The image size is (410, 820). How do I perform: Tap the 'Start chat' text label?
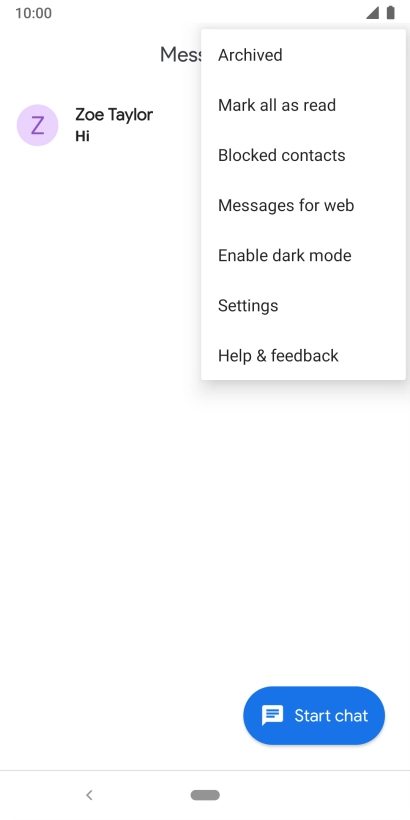[331, 715]
